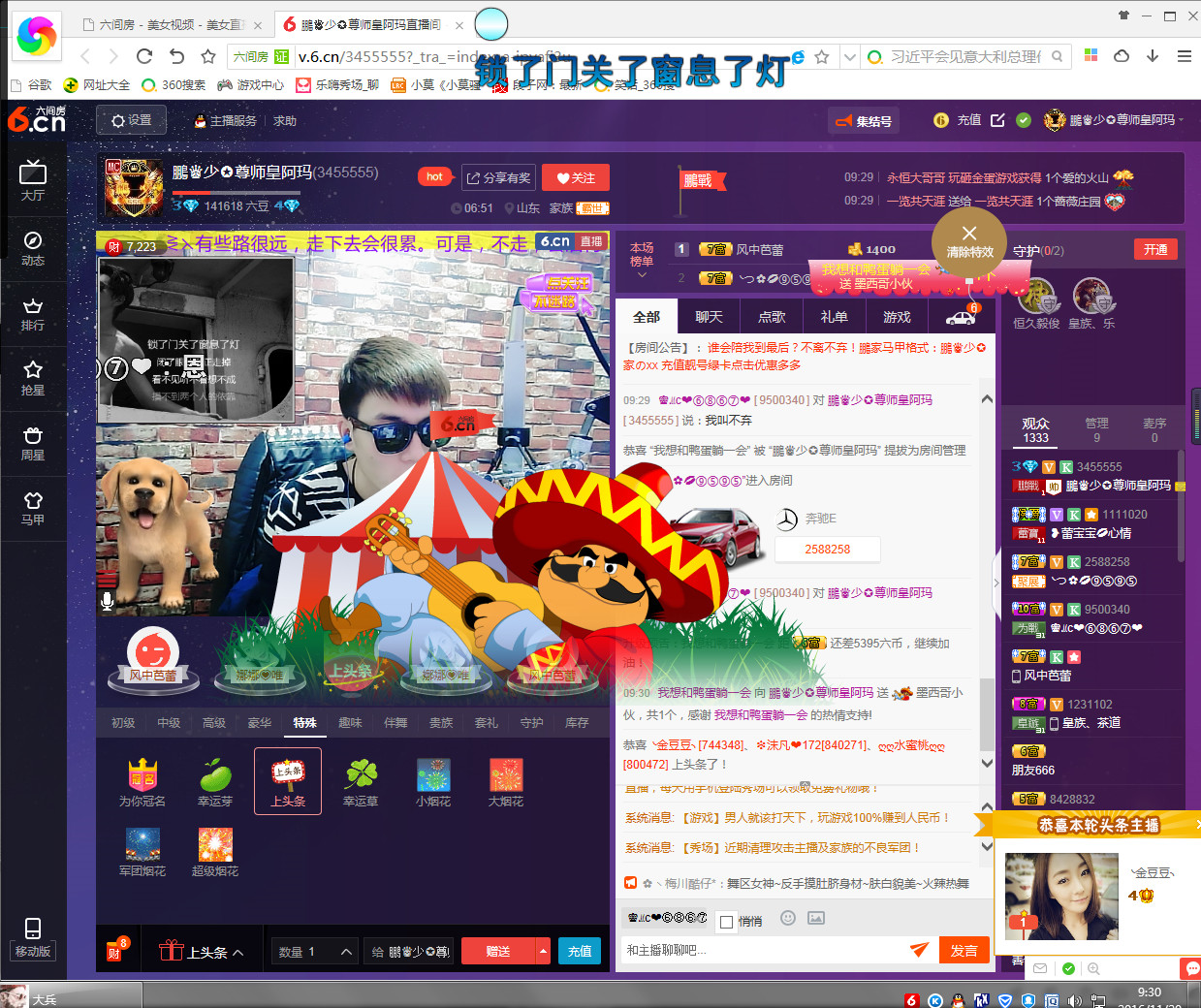Open the user account dropdown at top right
The image size is (1201, 1008).
click(x=1182, y=120)
